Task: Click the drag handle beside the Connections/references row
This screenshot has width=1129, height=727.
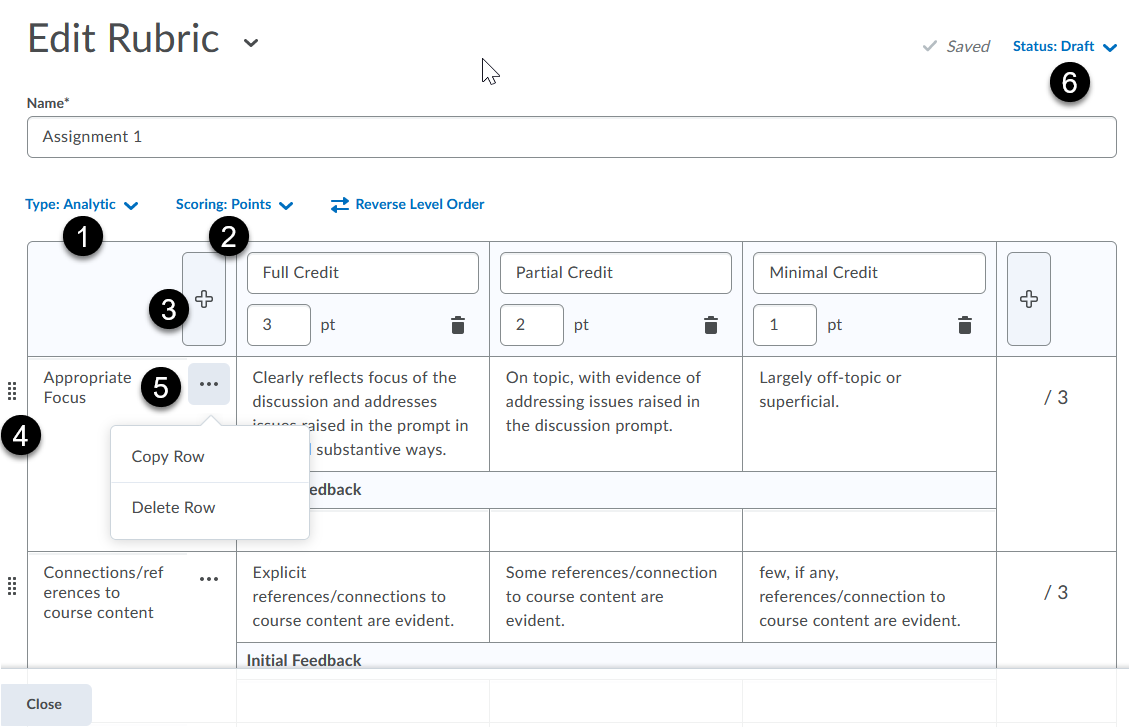Action: click(x=12, y=586)
